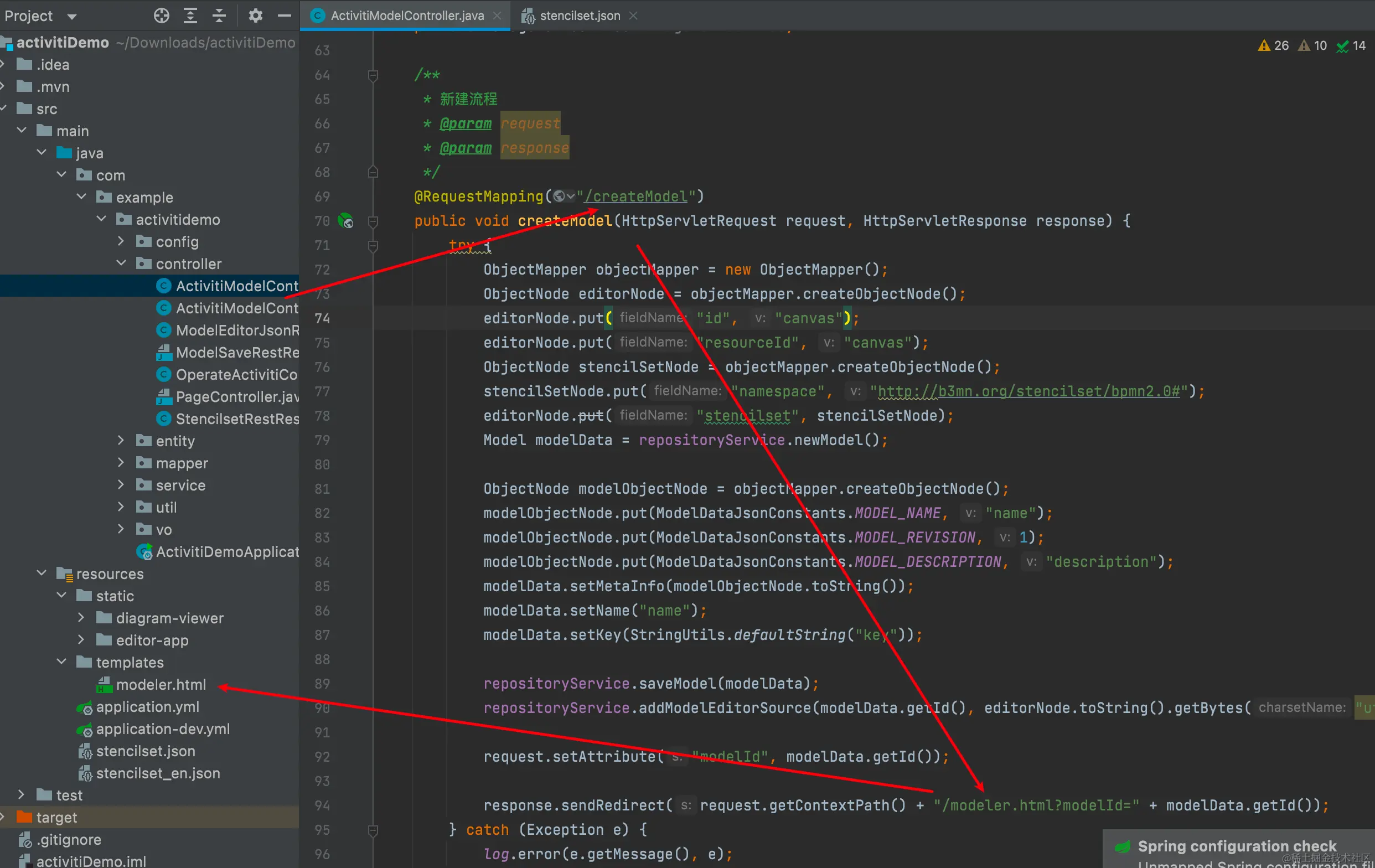The width and height of the screenshot is (1375, 868).
Task: Collapse the templates folder
Action: [x=61, y=662]
